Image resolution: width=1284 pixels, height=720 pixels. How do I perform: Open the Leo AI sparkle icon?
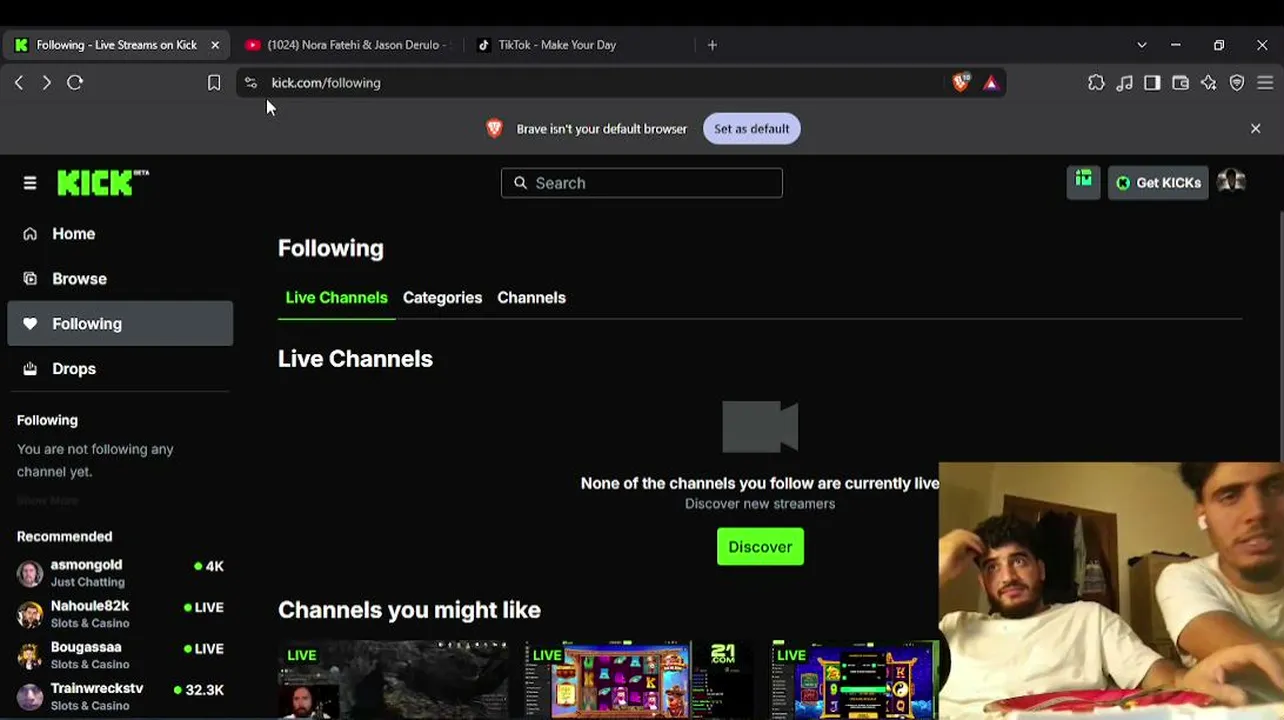(1208, 83)
